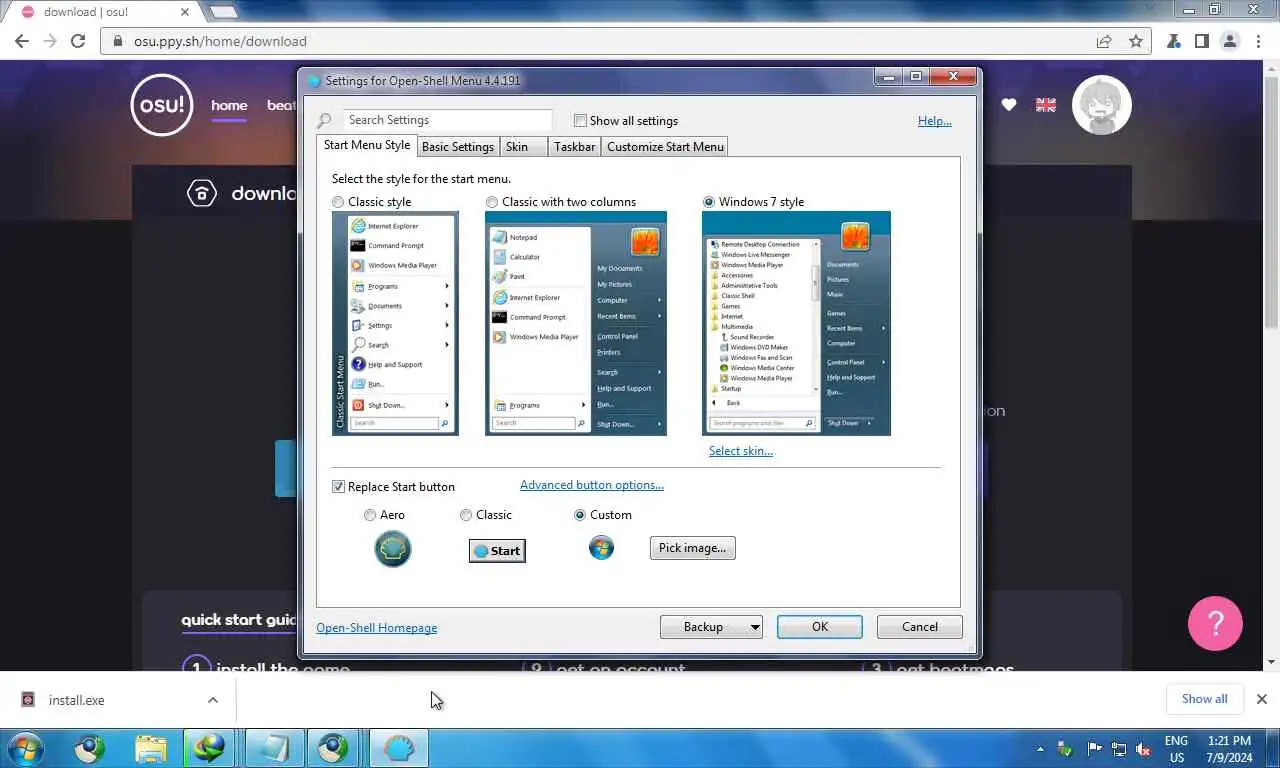1280x768 pixels.
Task: Click Cancel in the Open-Shell settings
Action: (920, 627)
